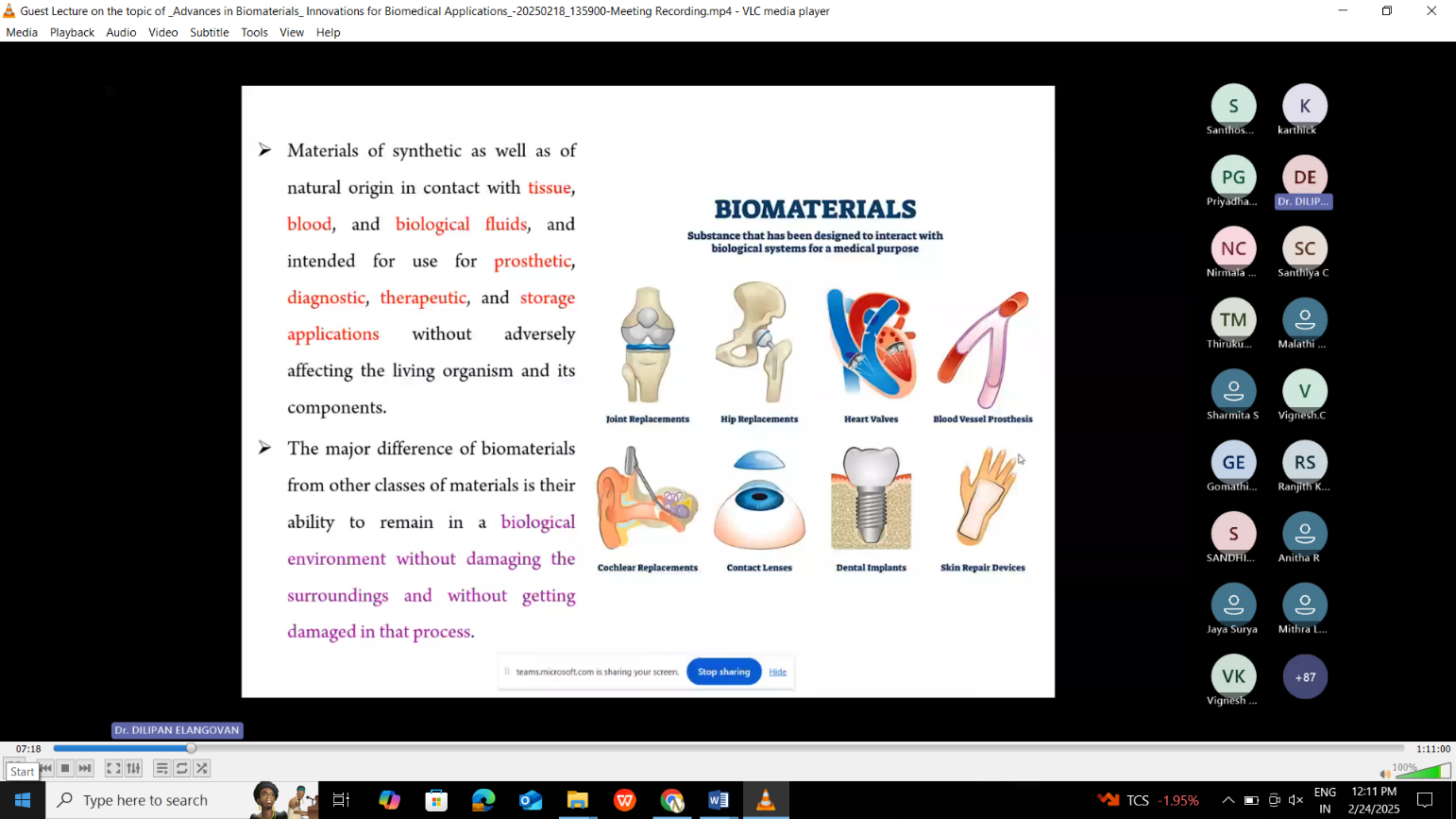Image resolution: width=1456 pixels, height=819 pixels.
Task: Open the Subtitle menu
Action: [x=209, y=32]
